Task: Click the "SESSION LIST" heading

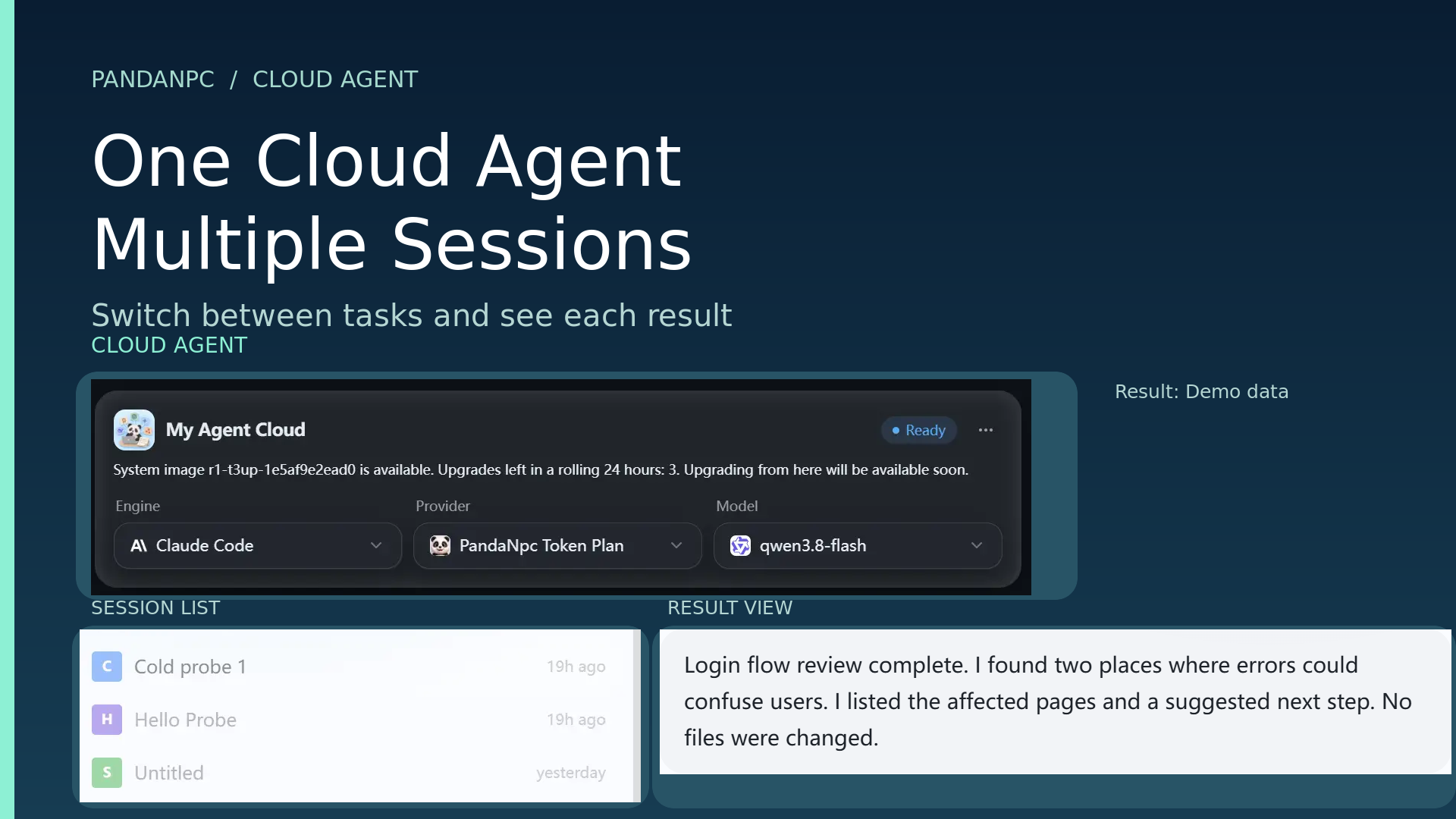Action: tap(155, 607)
